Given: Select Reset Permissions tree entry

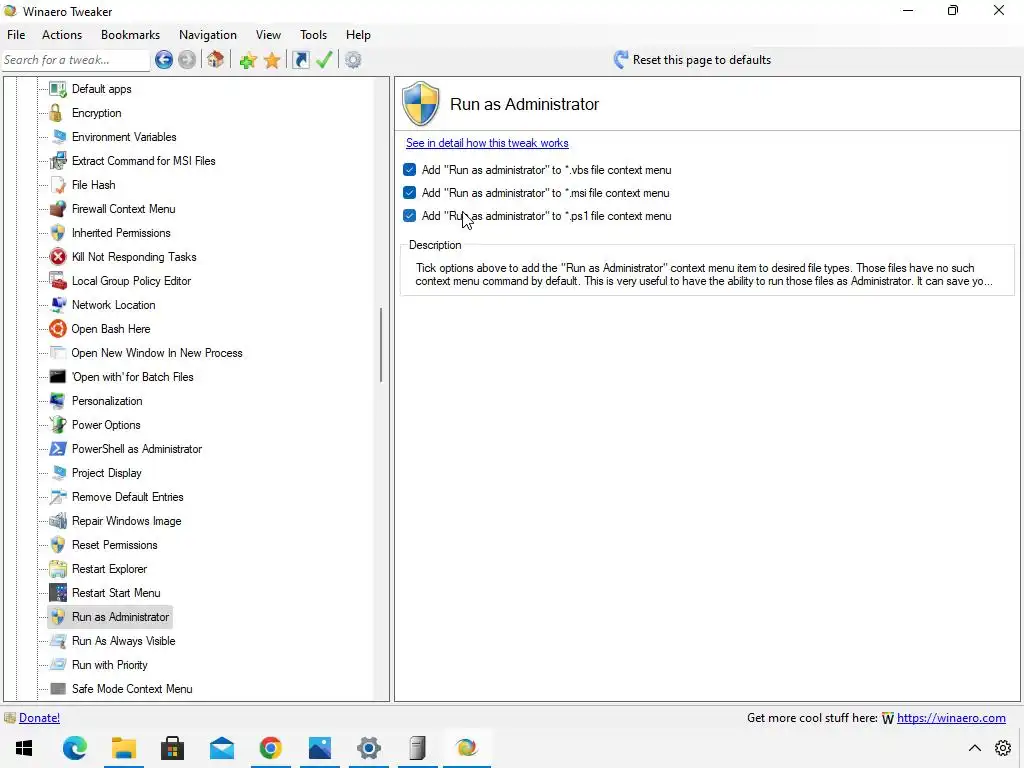Looking at the screenshot, I should [x=114, y=545].
